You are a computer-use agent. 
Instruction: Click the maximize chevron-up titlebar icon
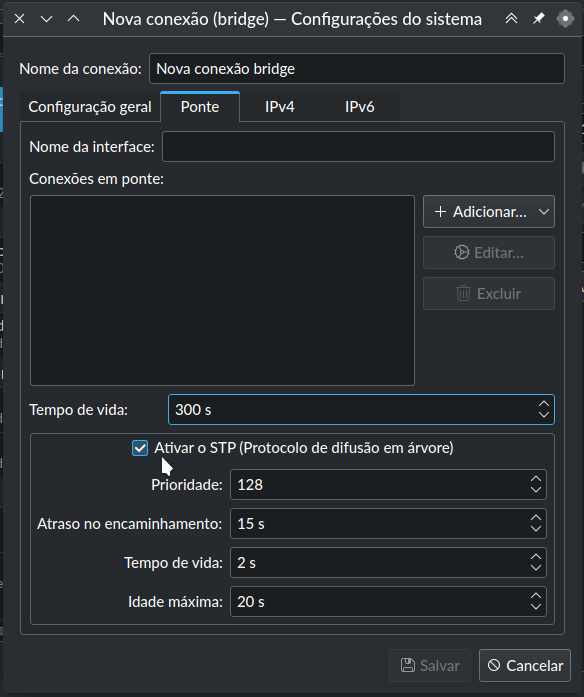pyautogui.click(x=73, y=19)
